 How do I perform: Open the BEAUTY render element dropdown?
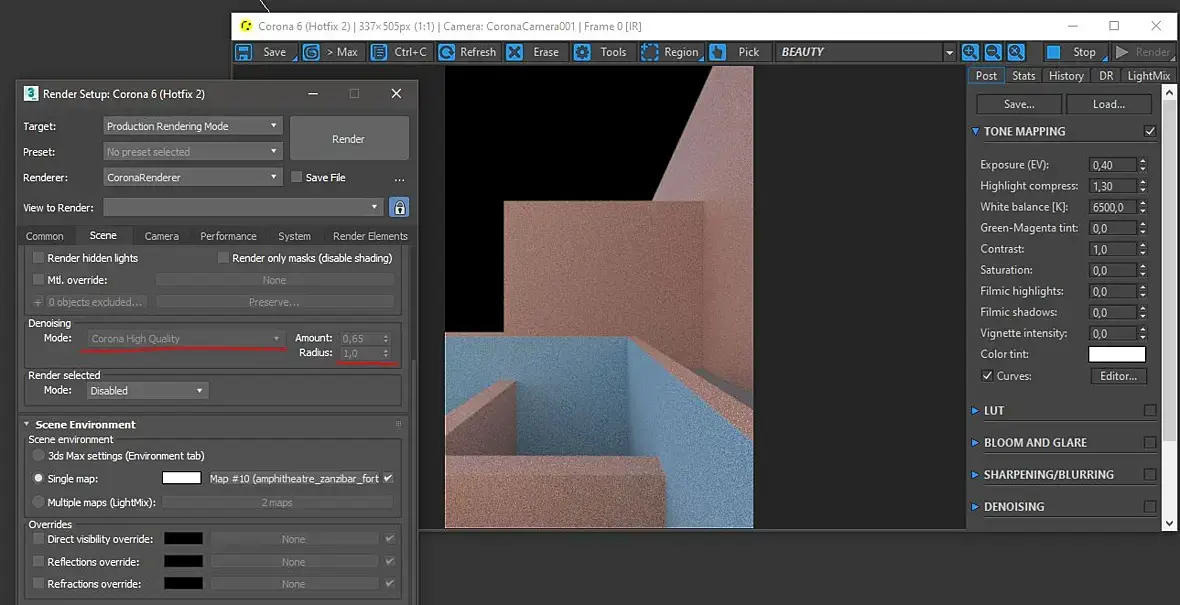tap(866, 52)
